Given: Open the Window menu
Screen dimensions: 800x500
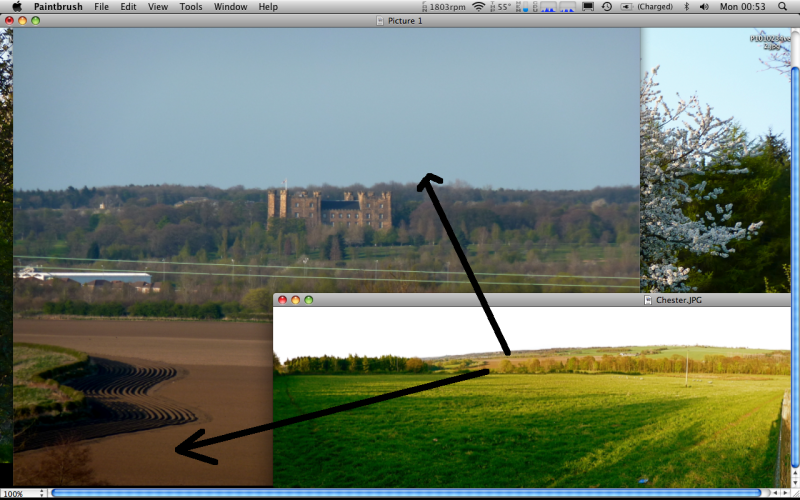Looking at the screenshot, I should [x=230, y=7].
